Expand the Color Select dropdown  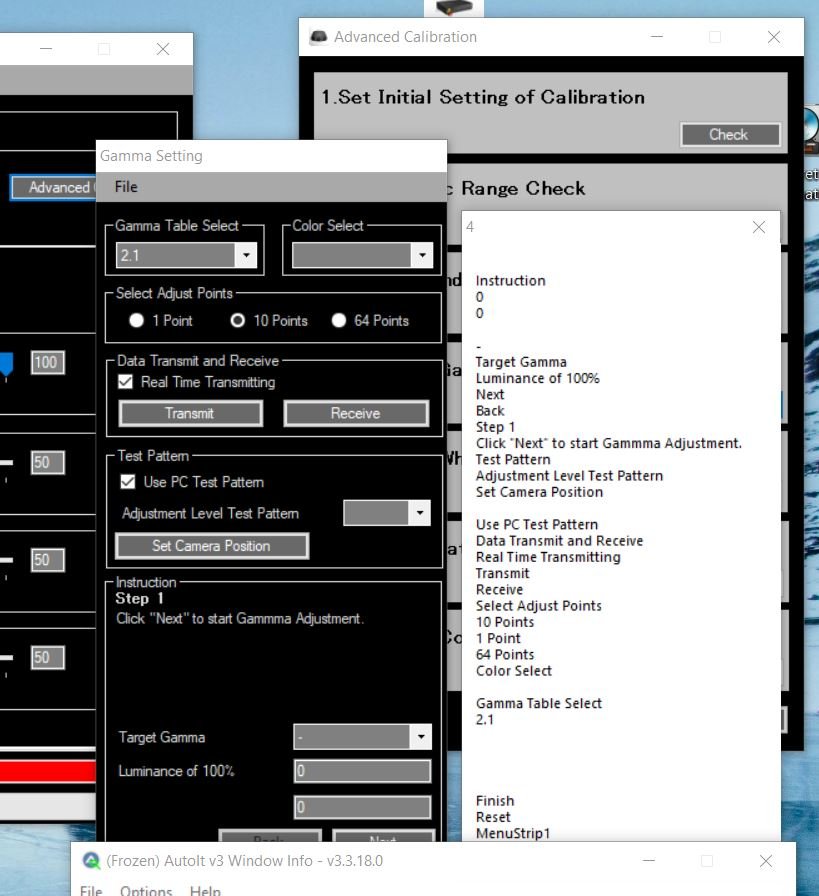(x=422, y=256)
